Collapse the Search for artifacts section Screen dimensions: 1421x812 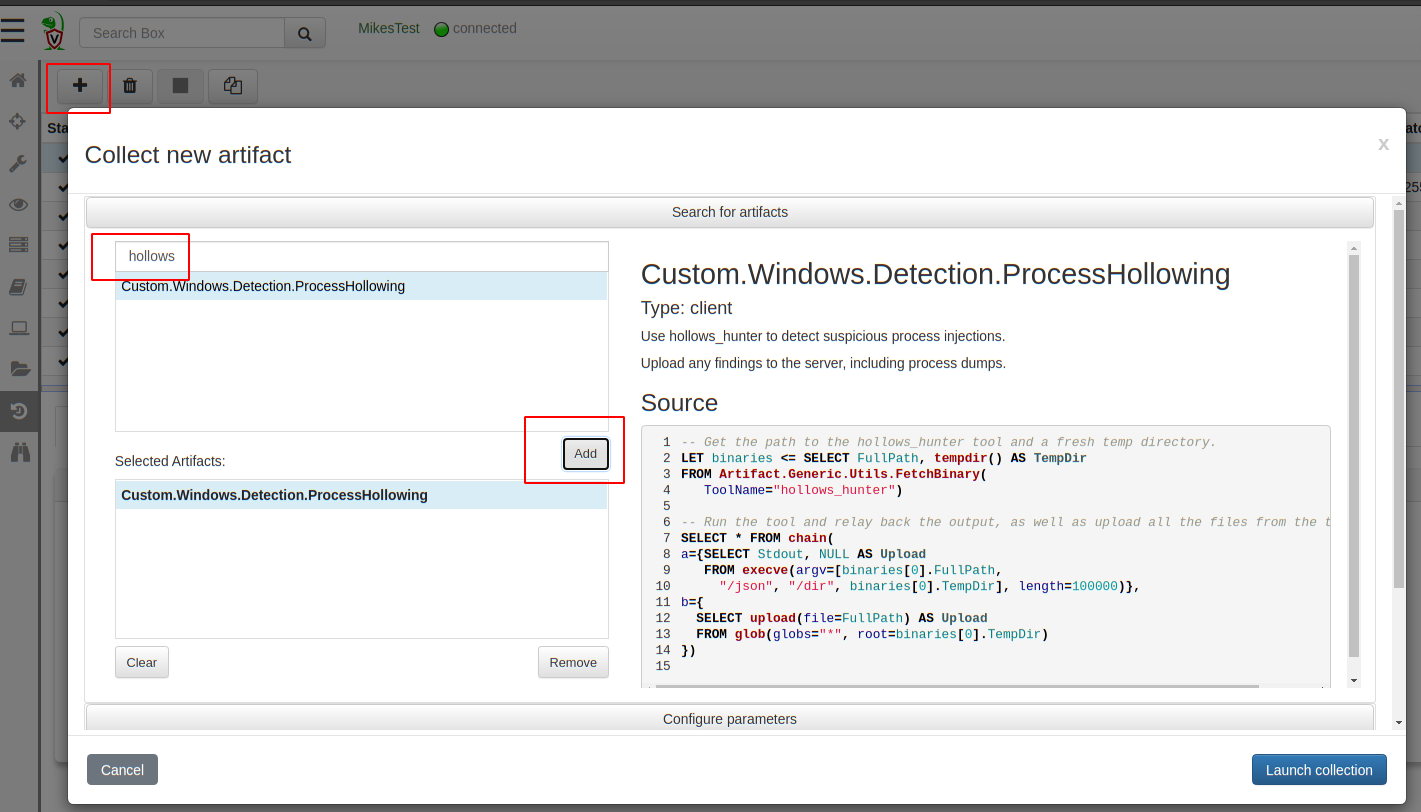(x=729, y=212)
